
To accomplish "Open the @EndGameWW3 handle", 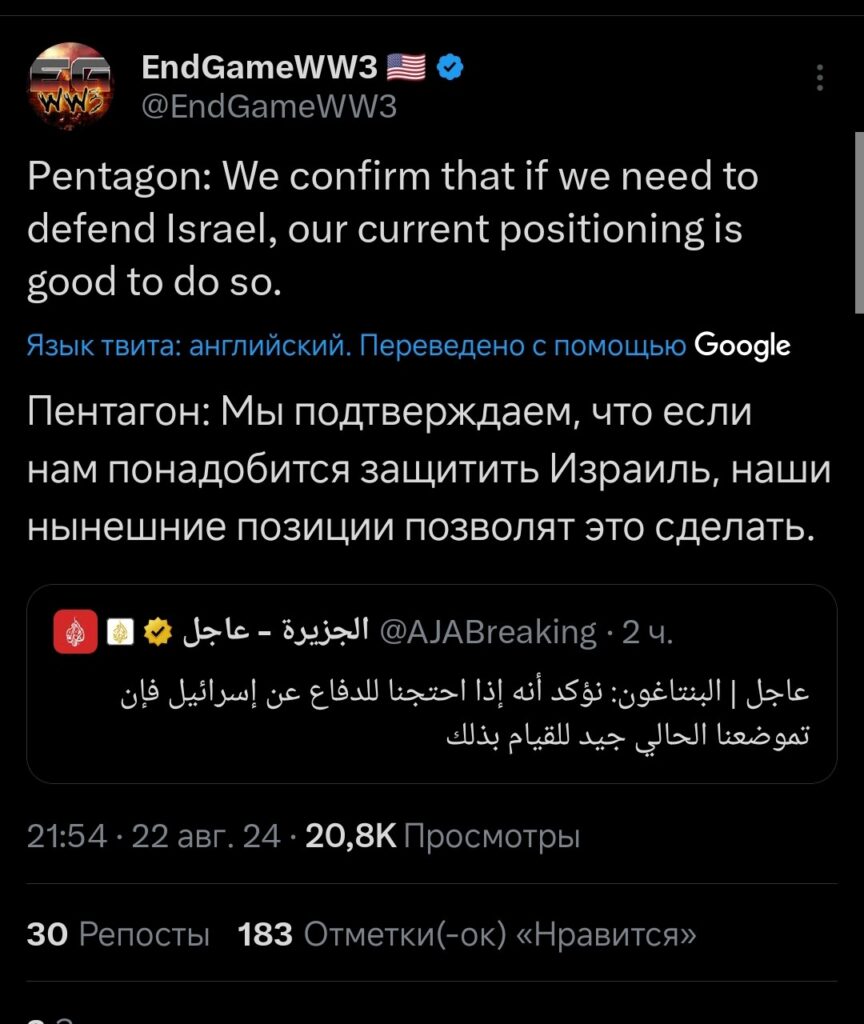I will (269, 106).
